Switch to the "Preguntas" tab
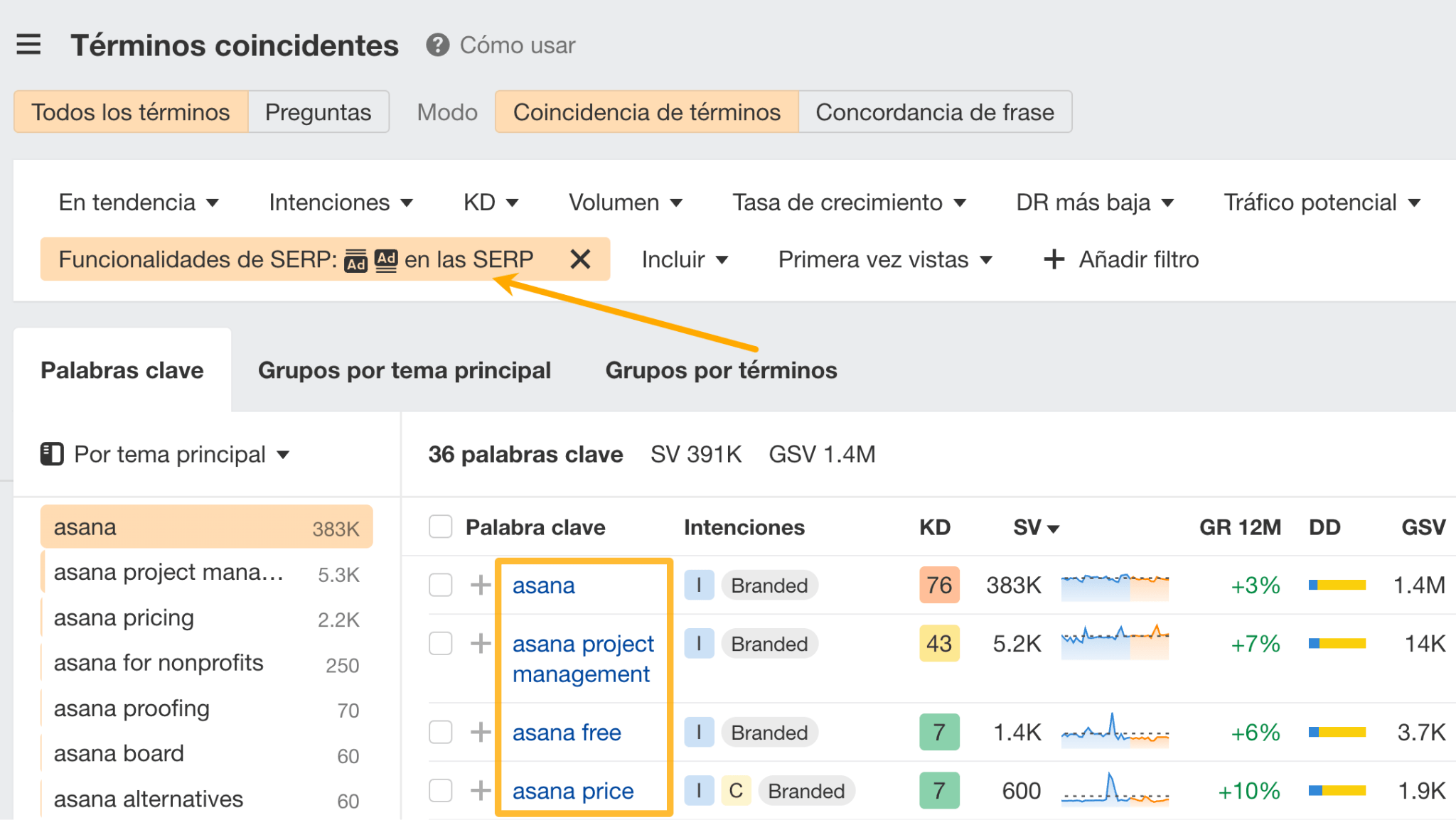Image resolution: width=1456 pixels, height=820 pixels. pos(318,111)
